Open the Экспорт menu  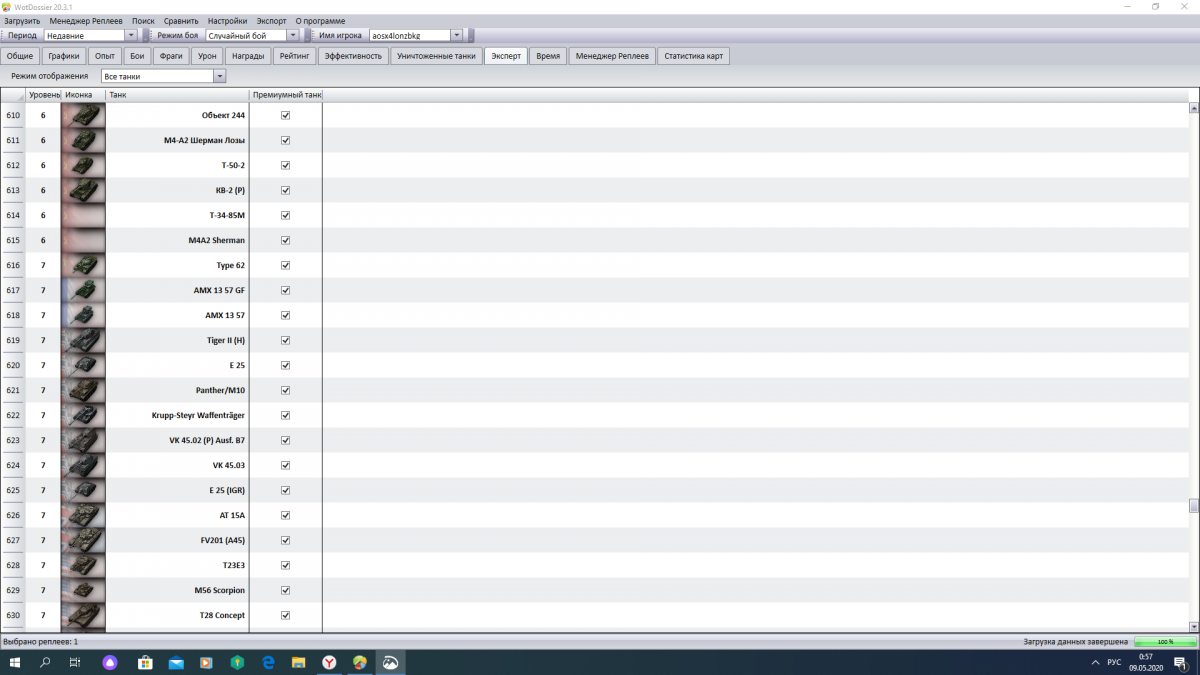(271, 21)
